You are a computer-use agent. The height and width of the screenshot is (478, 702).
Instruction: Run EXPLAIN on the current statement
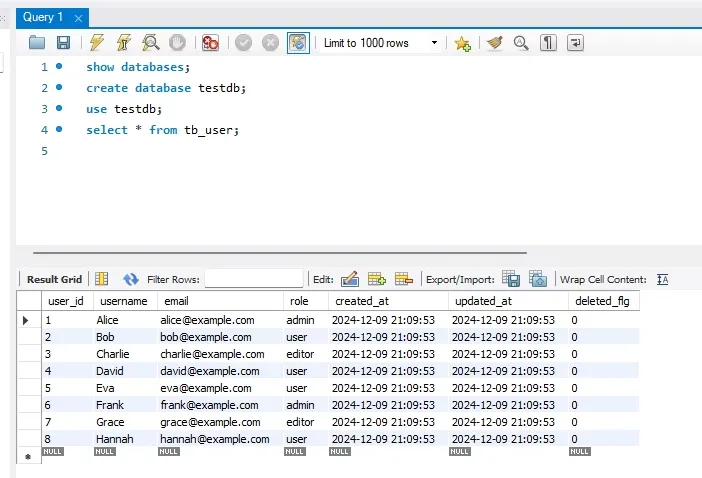pos(151,43)
